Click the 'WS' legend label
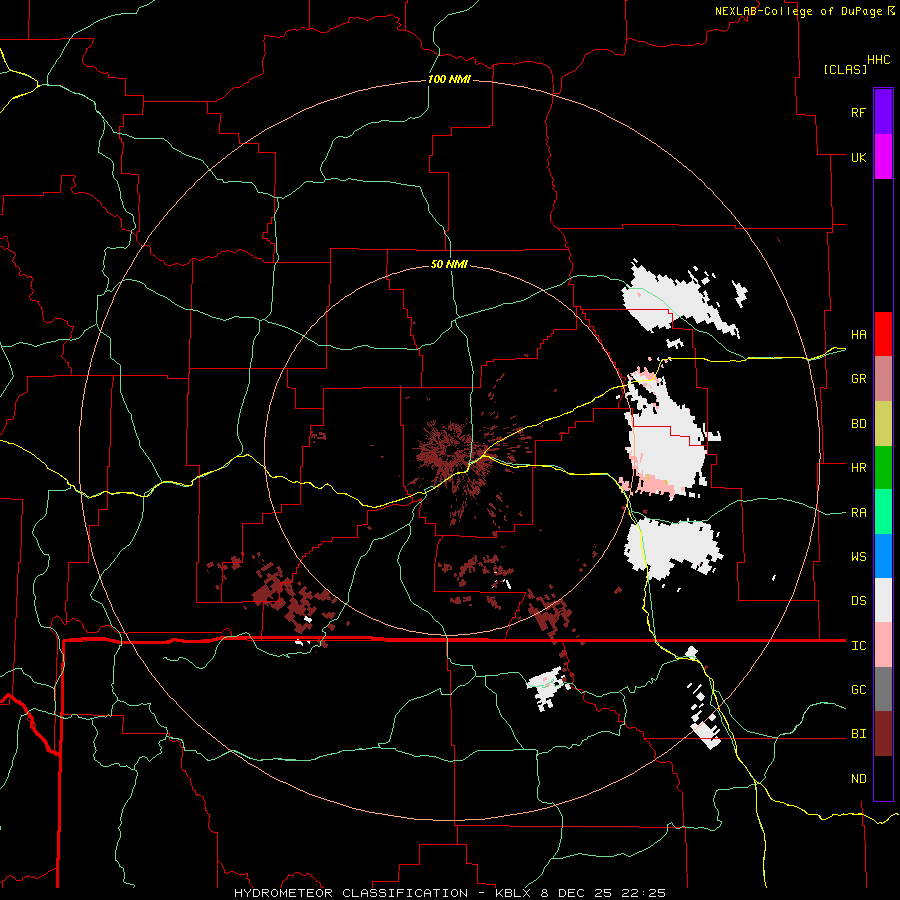The image size is (900, 900). tap(858, 557)
